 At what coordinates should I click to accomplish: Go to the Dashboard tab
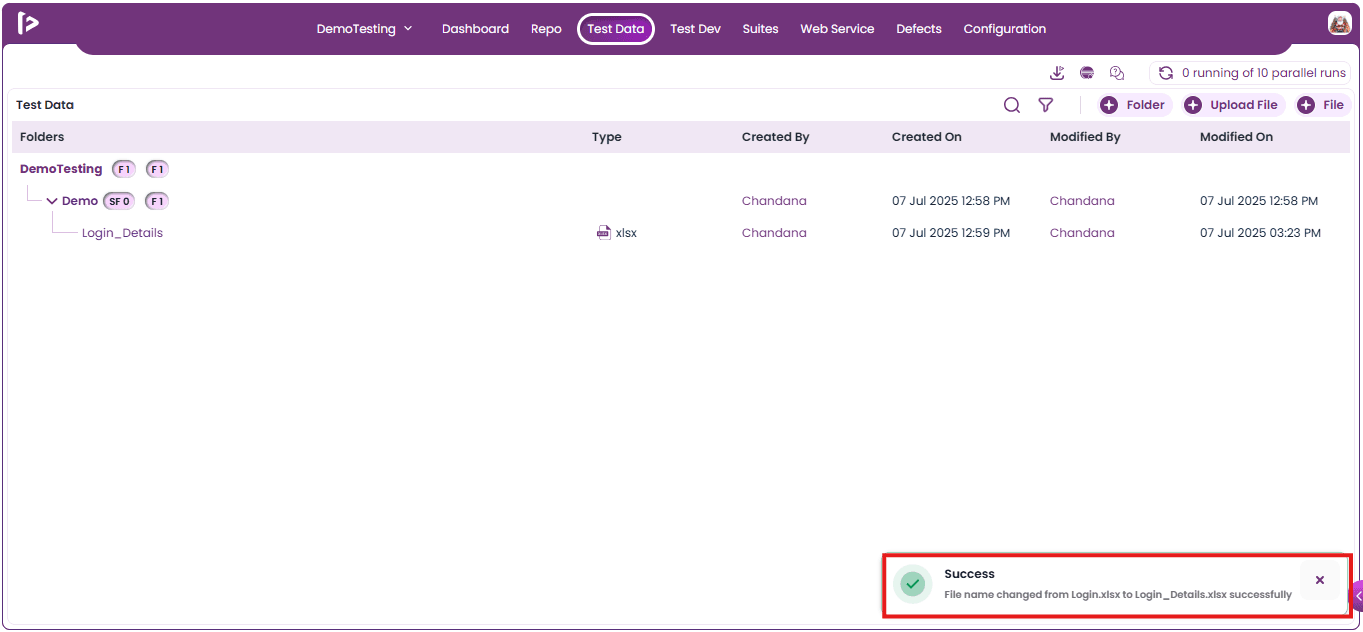pos(475,29)
